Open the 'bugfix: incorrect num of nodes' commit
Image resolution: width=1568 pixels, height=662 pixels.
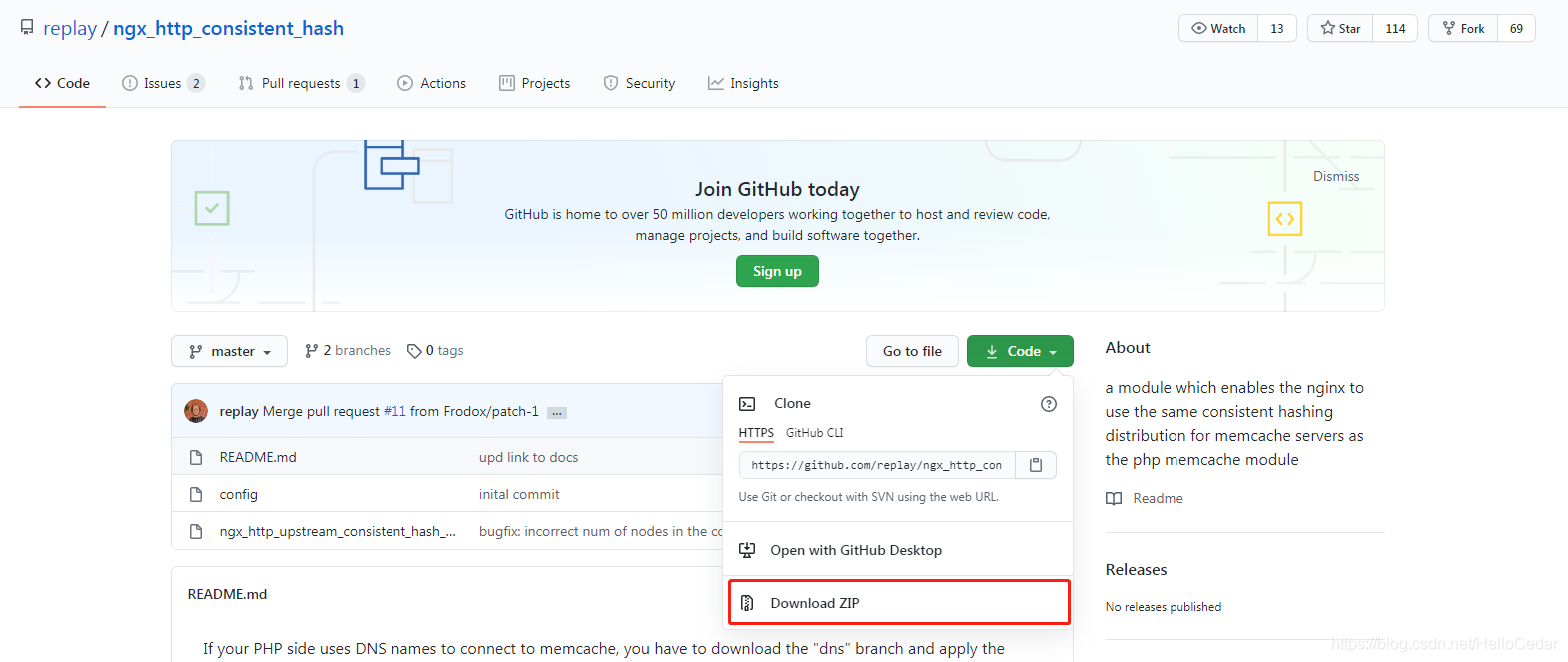click(x=600, y=531)
